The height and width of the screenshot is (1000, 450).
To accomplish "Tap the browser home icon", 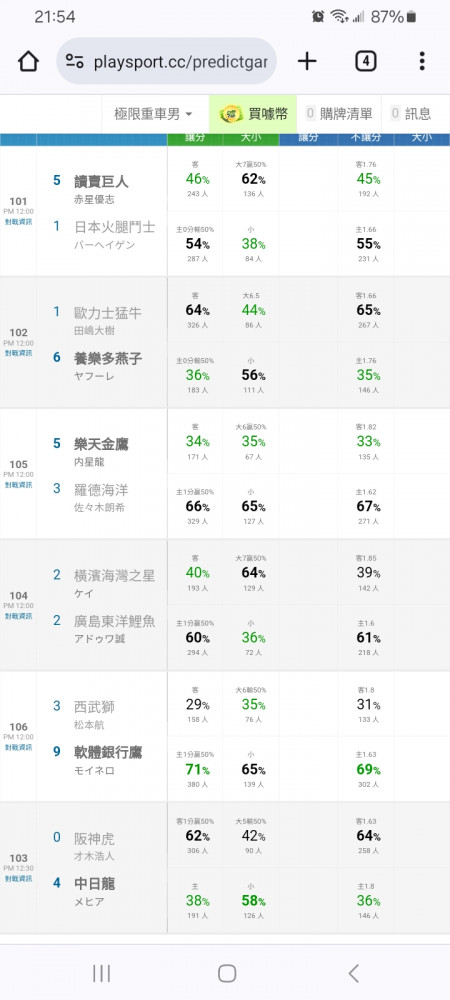I will pyautogui.click(x=28, y=62).
